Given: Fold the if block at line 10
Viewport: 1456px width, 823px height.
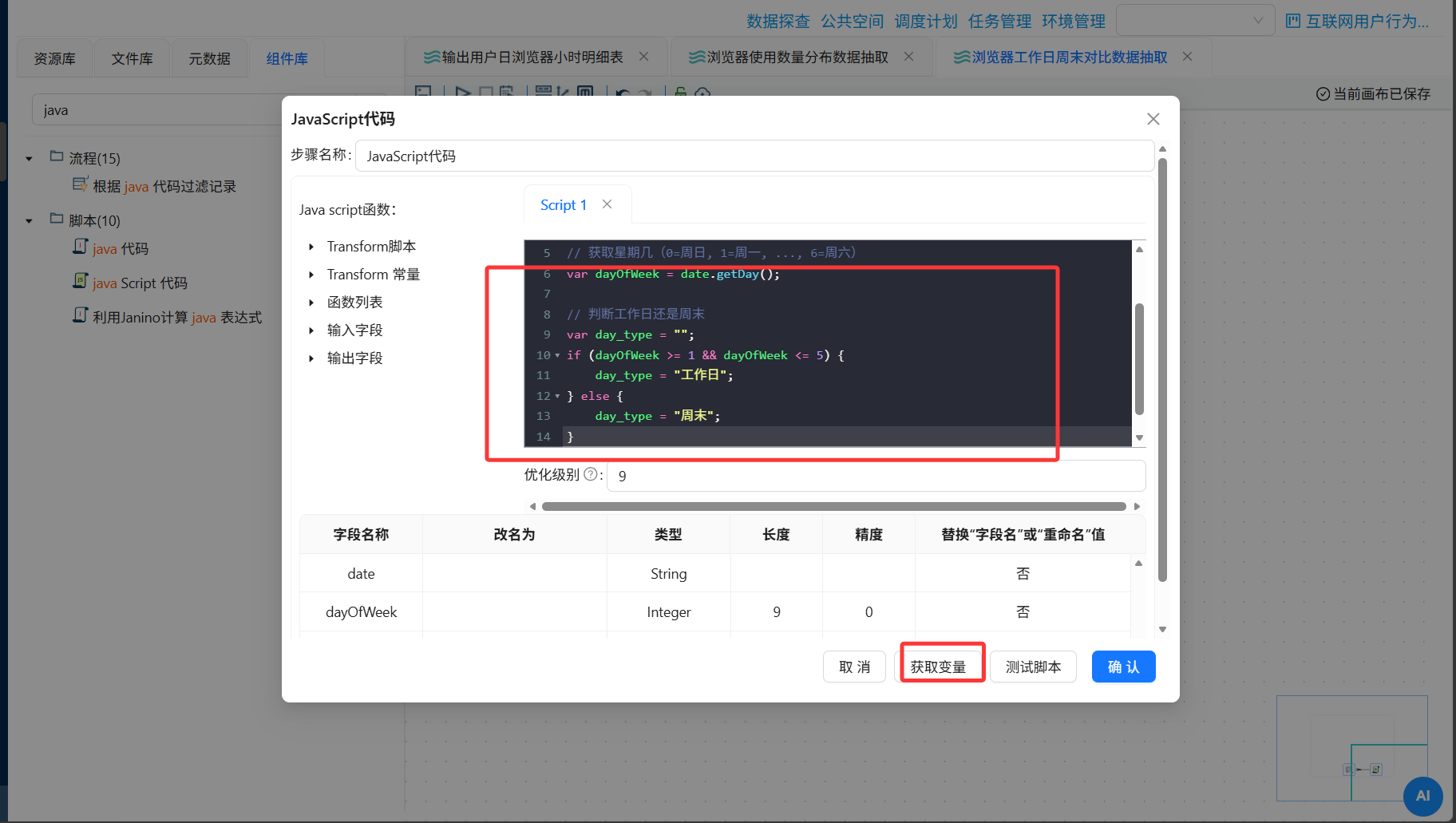Looking at the screenshot, I should click(x=557, y=355).
